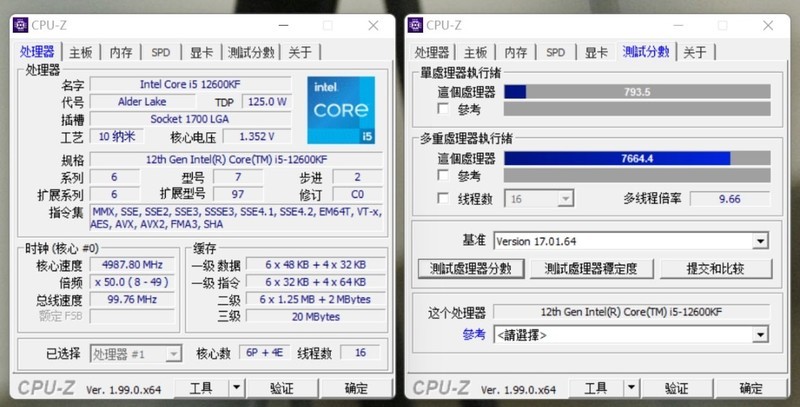
Task: Click single thread score bar 793.5
Action: (x=637, y=92)
